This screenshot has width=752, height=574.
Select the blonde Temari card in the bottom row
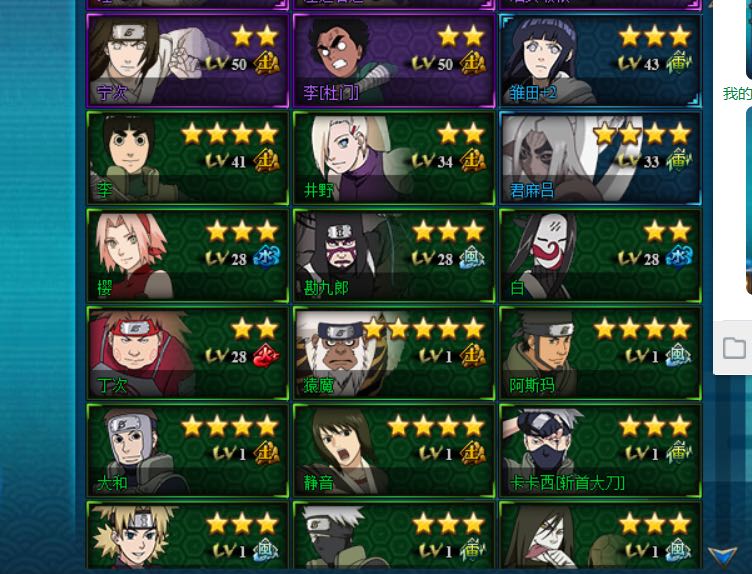188,535
